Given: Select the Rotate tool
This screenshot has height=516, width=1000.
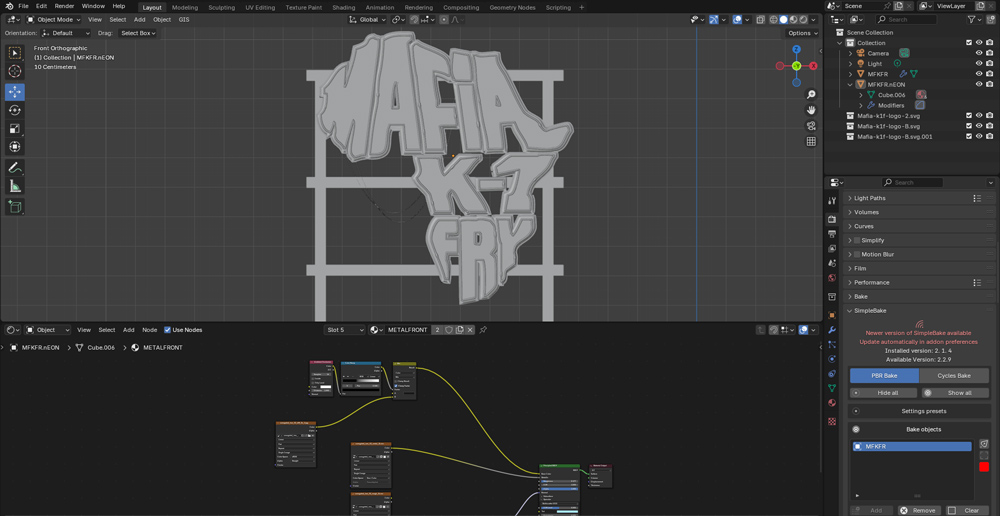Looking at the screenshot, I should (x=15, y=110).
